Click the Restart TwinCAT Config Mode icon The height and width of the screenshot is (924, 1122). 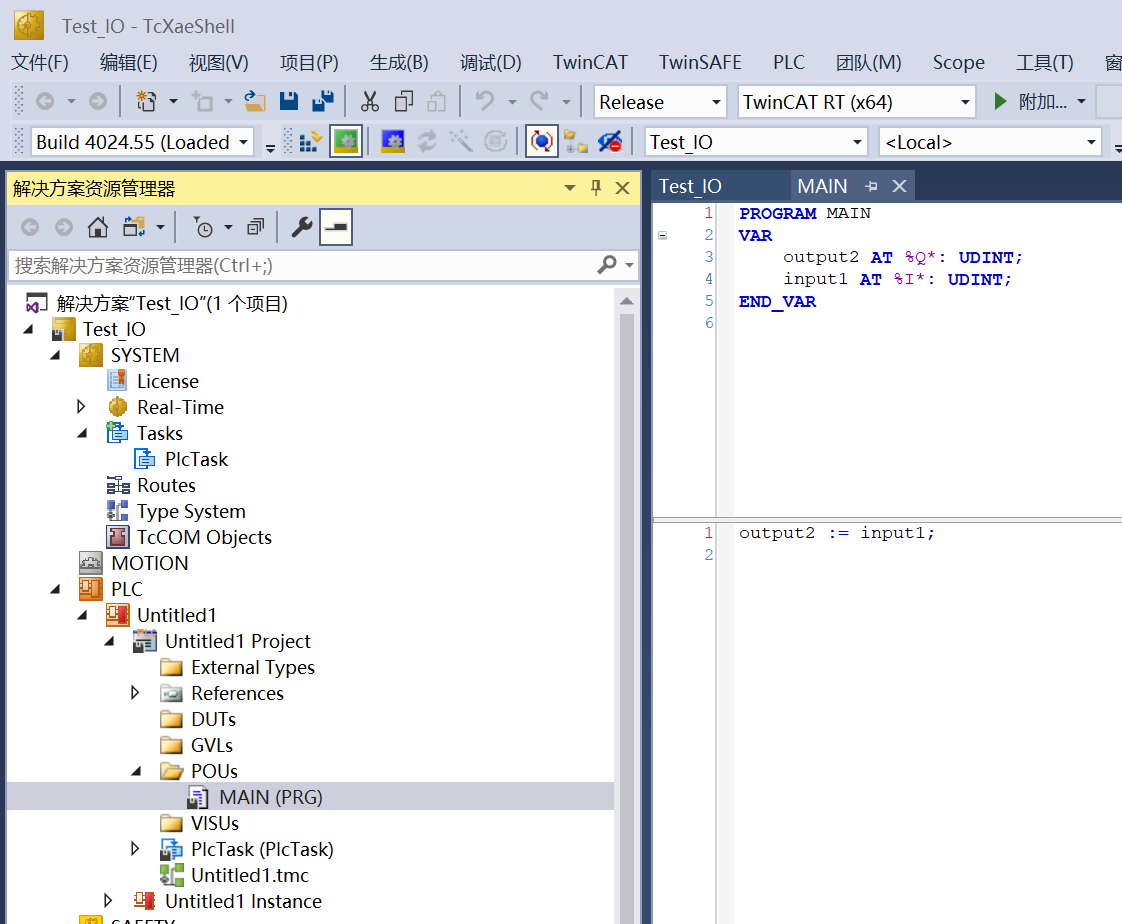pyautogui.click(x=393, y=142)
